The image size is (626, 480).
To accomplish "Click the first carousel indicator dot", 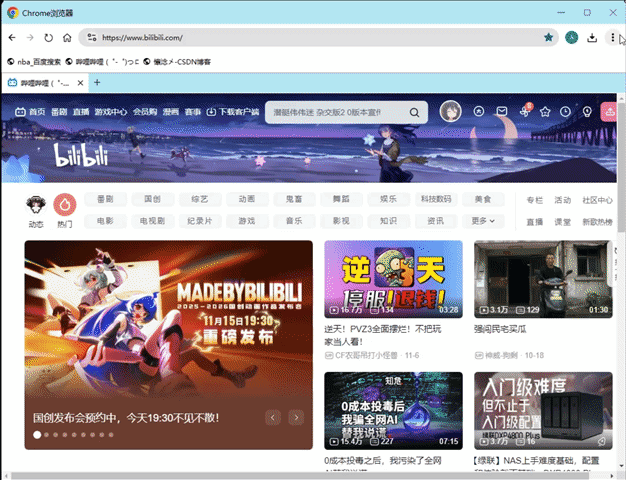I will [x=37, y=435].
